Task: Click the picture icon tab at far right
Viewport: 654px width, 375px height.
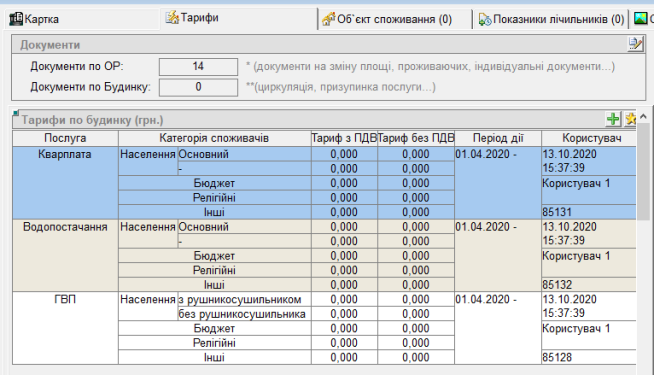Action: 642,18
